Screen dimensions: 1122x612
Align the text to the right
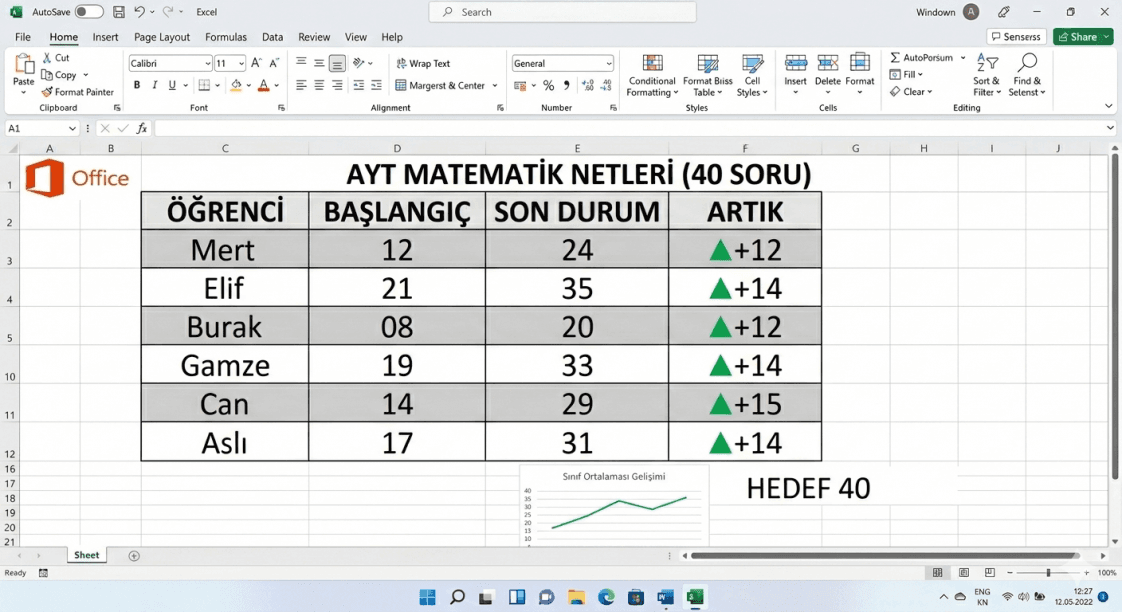point(337,85)
